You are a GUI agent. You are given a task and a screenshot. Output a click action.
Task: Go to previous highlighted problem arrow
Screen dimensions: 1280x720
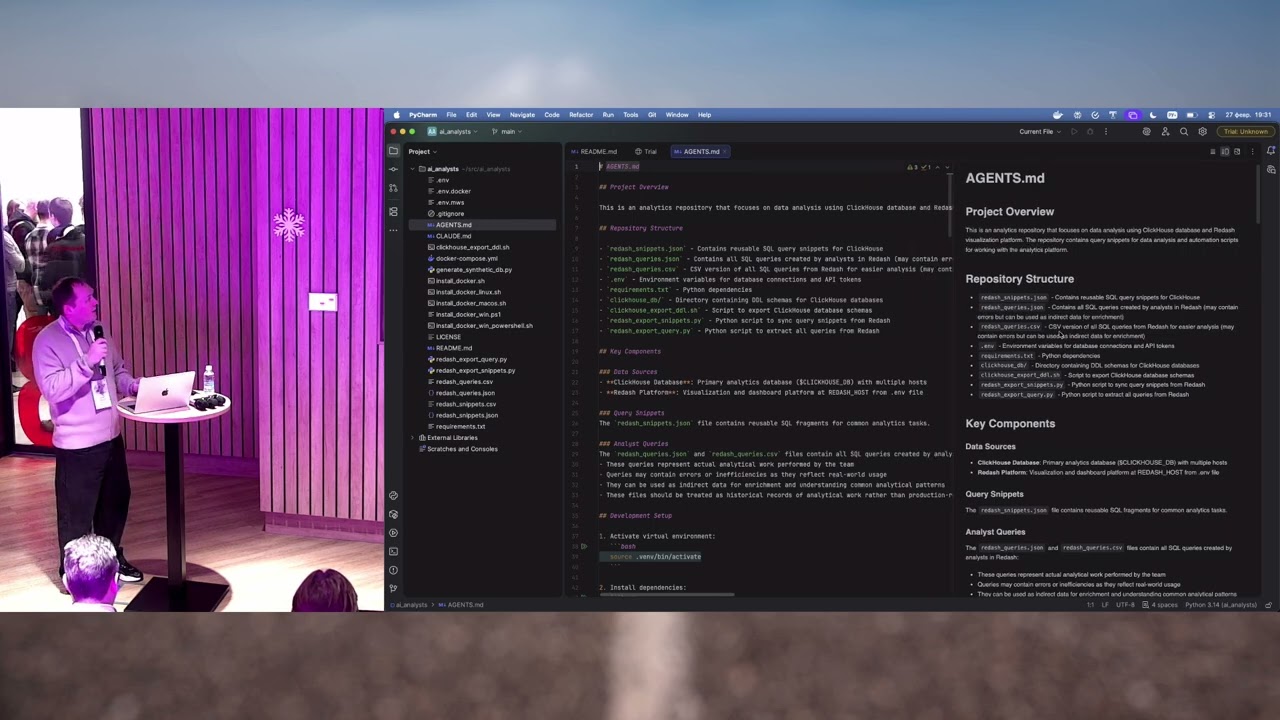click(937, 167)
